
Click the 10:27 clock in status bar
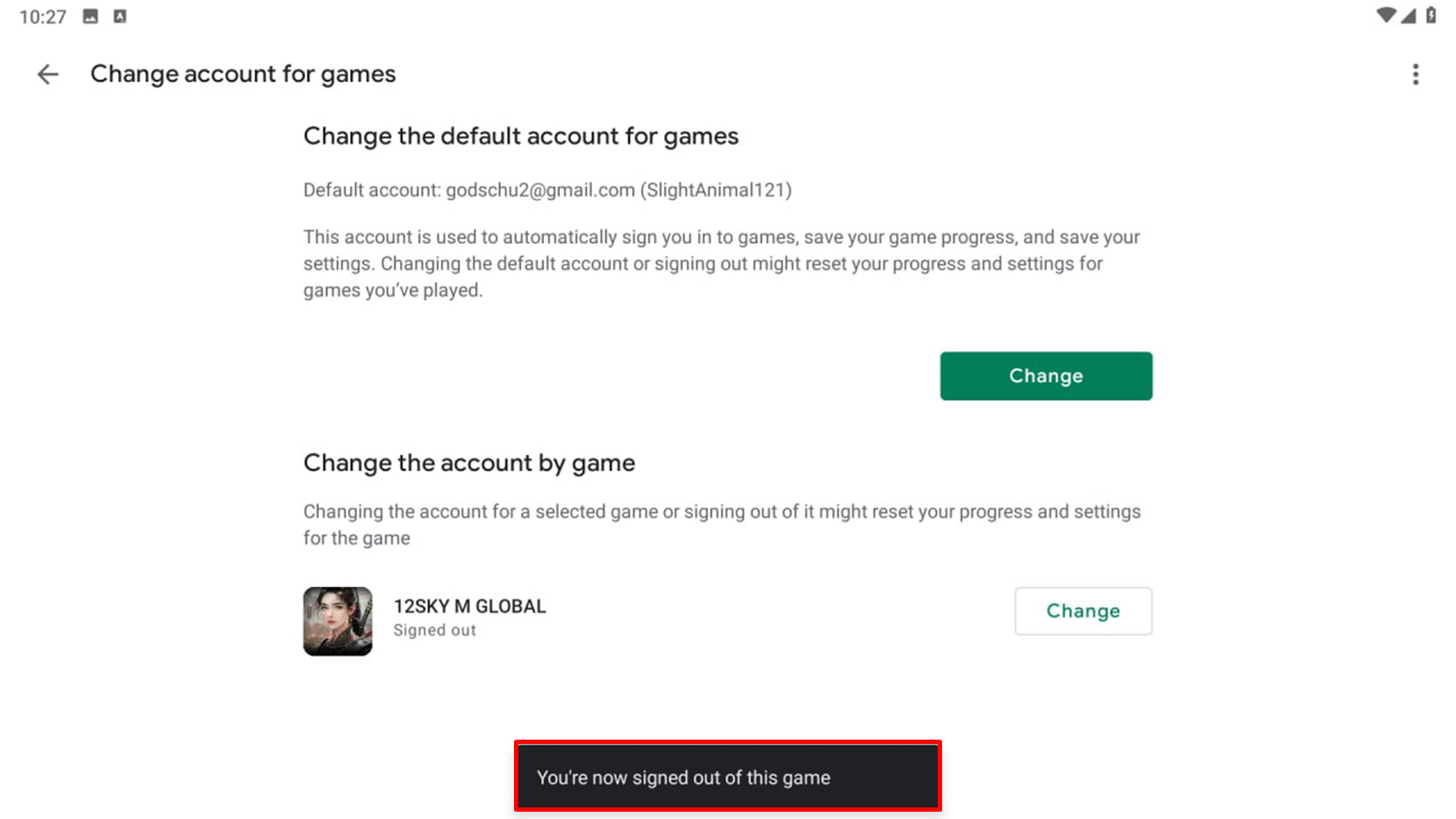point(42,16)
